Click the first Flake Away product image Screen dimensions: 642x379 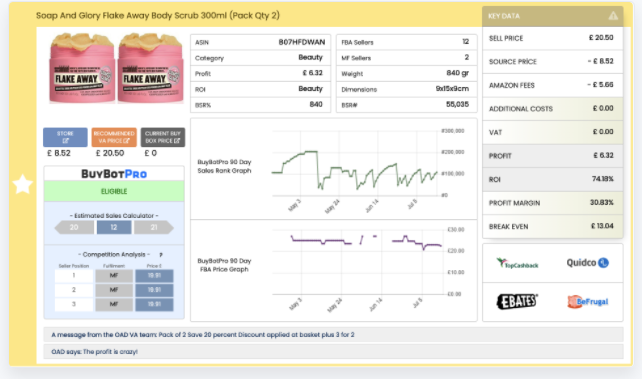pyautogui.click(x=82, y=68)
